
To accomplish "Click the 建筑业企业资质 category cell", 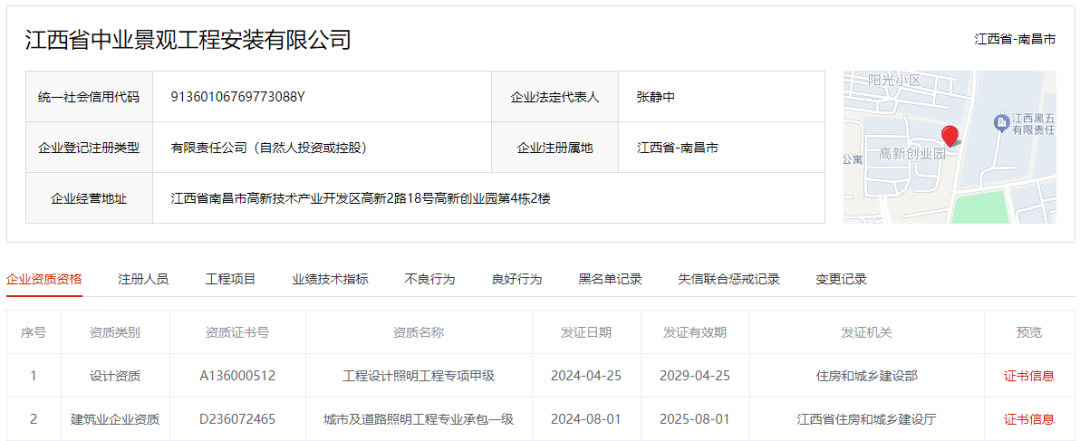I will (115, 418).
